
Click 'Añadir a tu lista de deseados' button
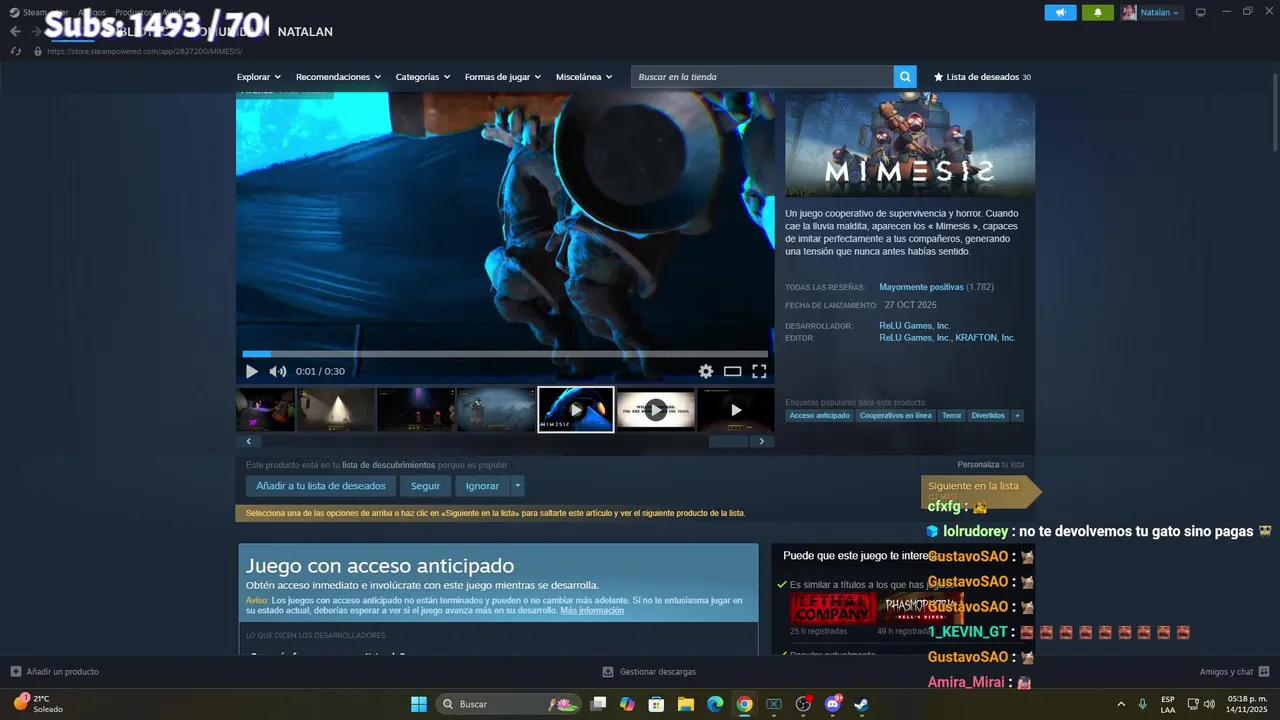click(x=321, y=486)
